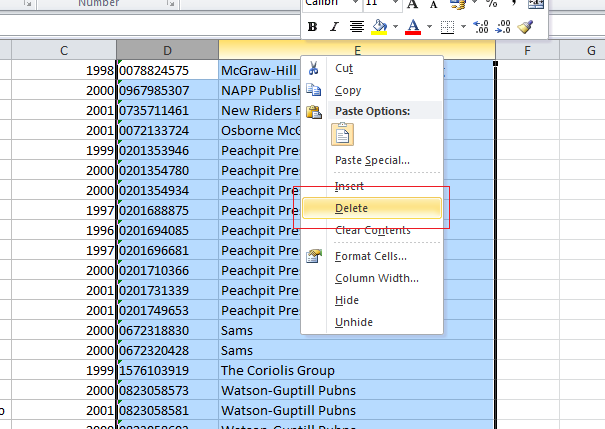605x429 pixels.
Task: Click Hide in the context menu
Action: pyautogui.click(x=347, y=300)
